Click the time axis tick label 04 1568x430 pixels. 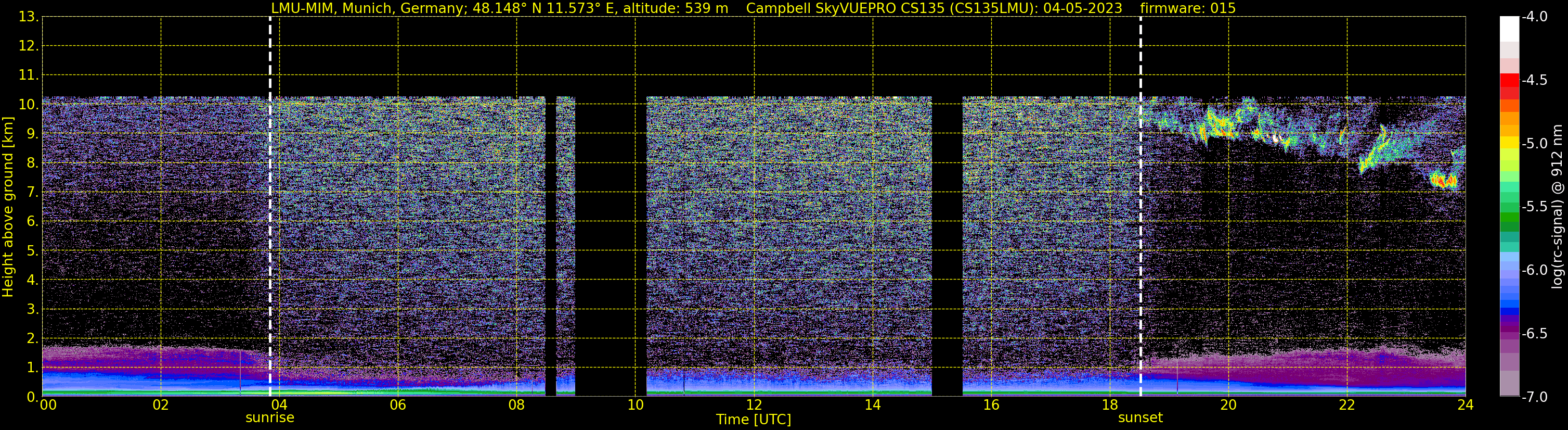tap(279, 405)
